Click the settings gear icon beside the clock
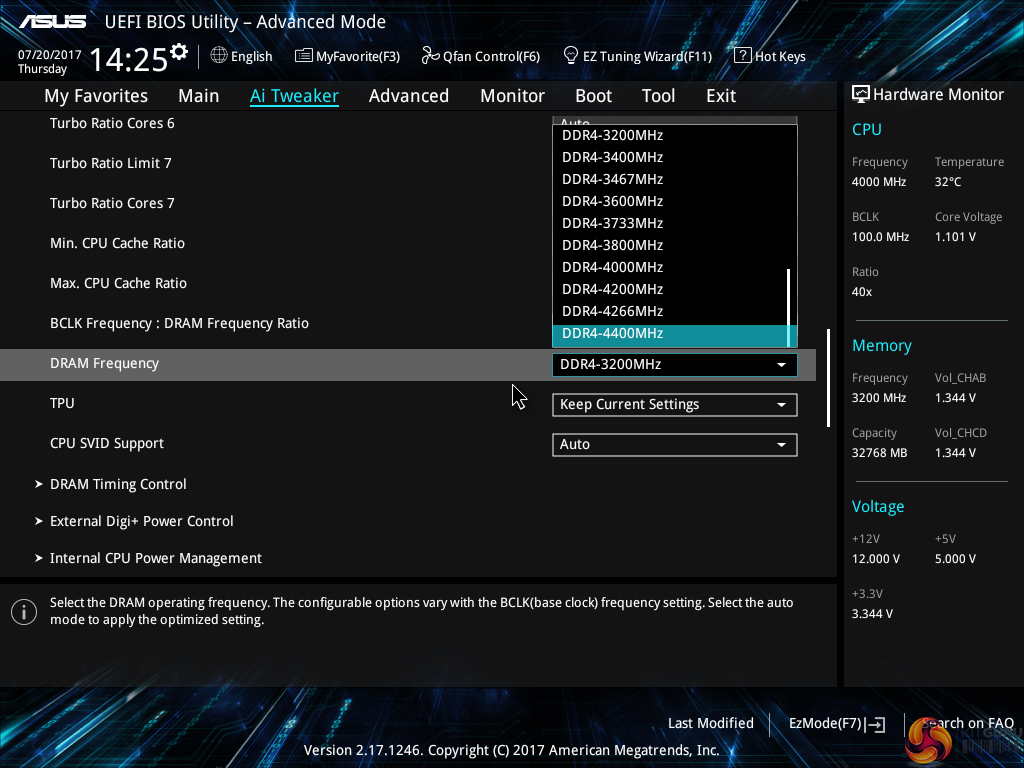The height and width of the screenshot is (768, 1024). (179, 52)
